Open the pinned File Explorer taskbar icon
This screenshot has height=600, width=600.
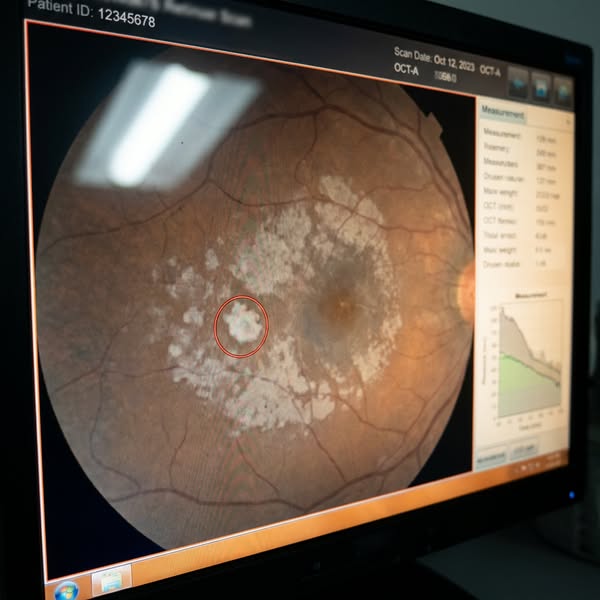[x=111, y=579]
